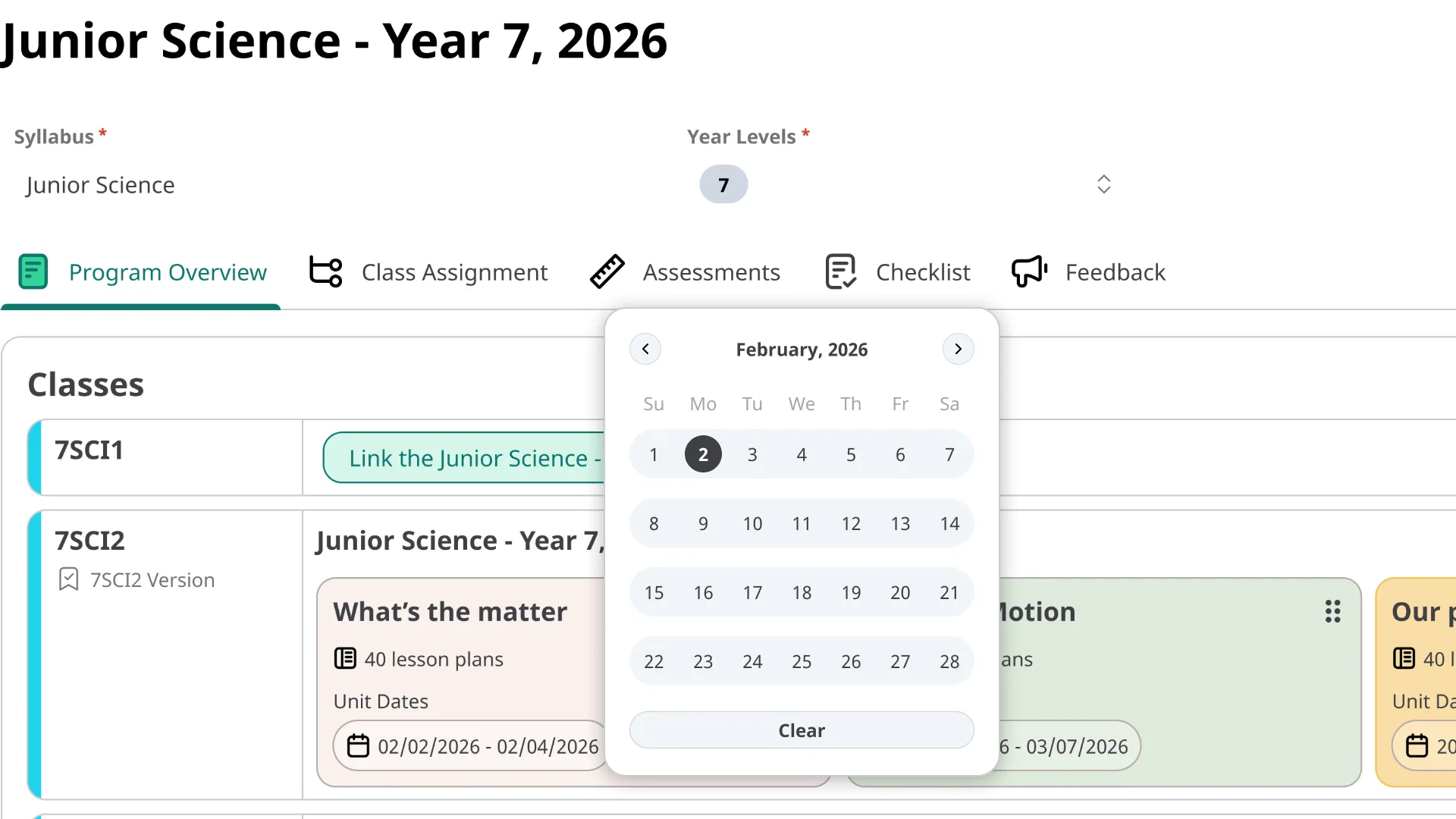The height and width of the screenshot is (819, 1456).
Task: Click the drag handle dots on Motion unit
Action: pyautogui.click(x=1332, y=611)
